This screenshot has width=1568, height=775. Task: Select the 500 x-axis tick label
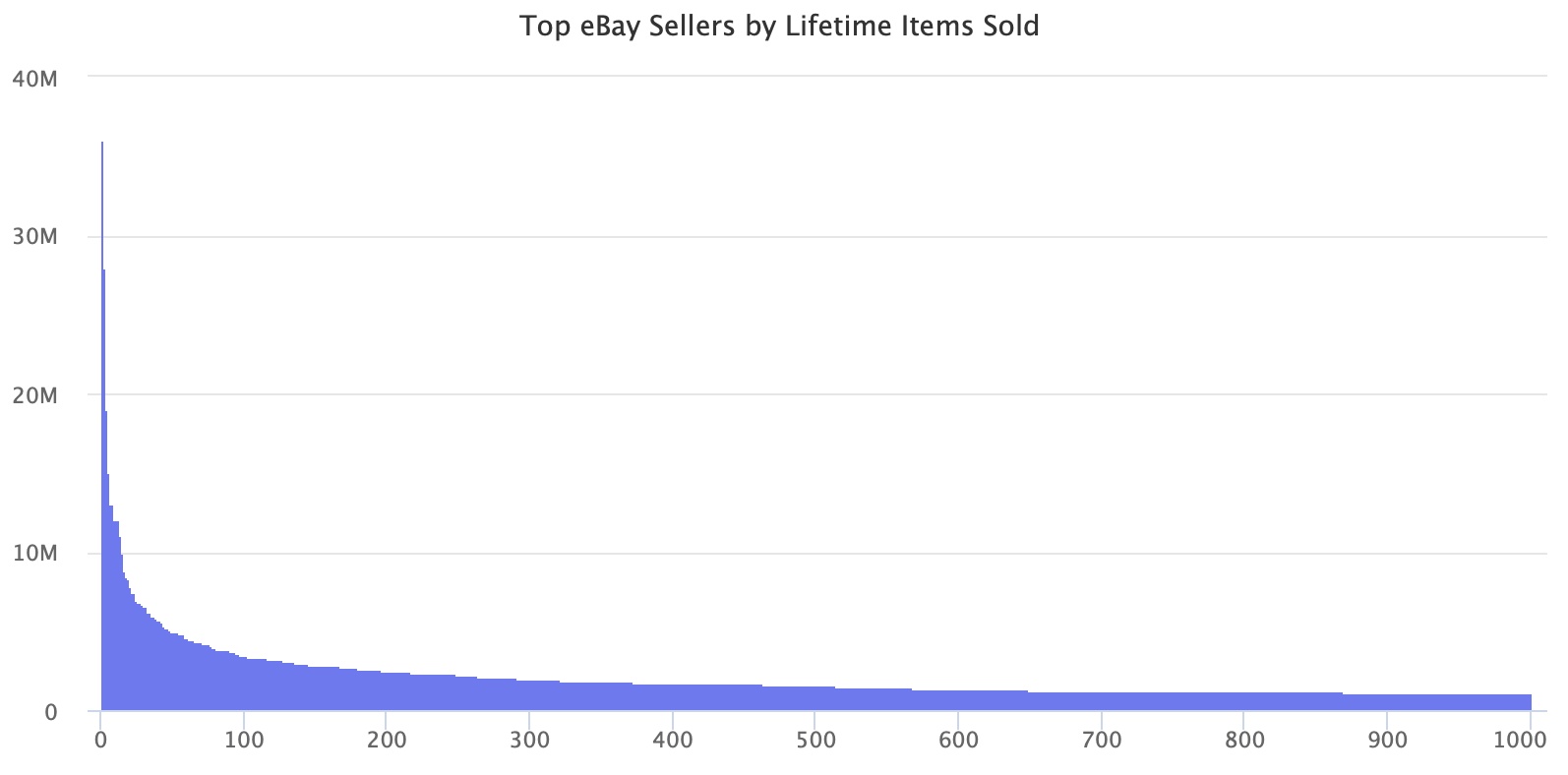pyautogui.click(x=815, y=740)
